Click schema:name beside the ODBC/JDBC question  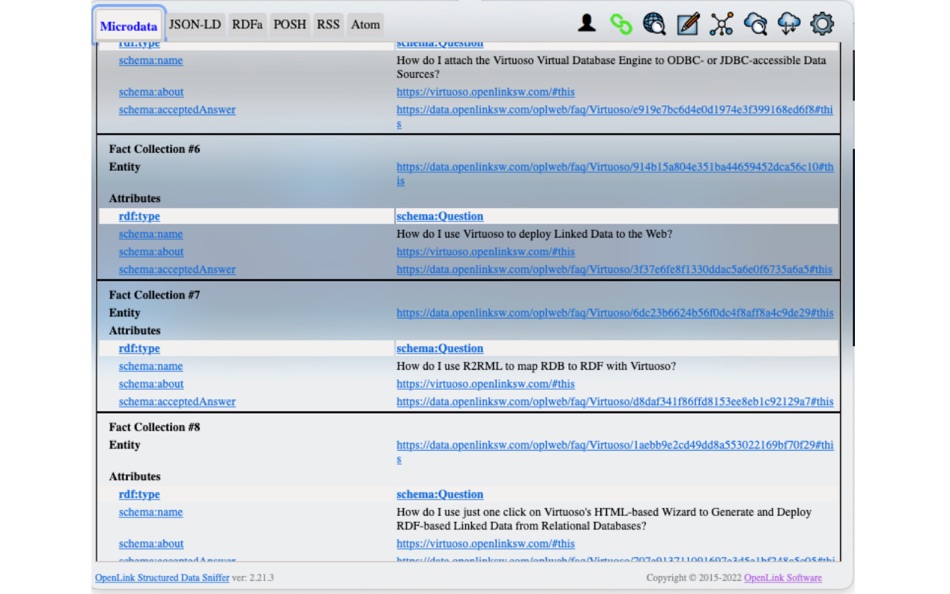tap(151, 61)
